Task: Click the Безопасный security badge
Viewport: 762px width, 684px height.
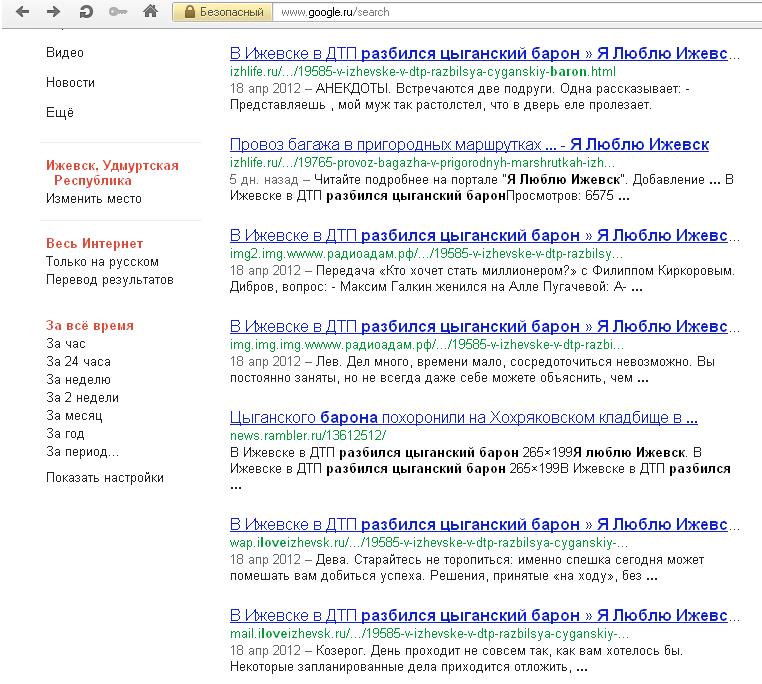Action: pos(223,12)
